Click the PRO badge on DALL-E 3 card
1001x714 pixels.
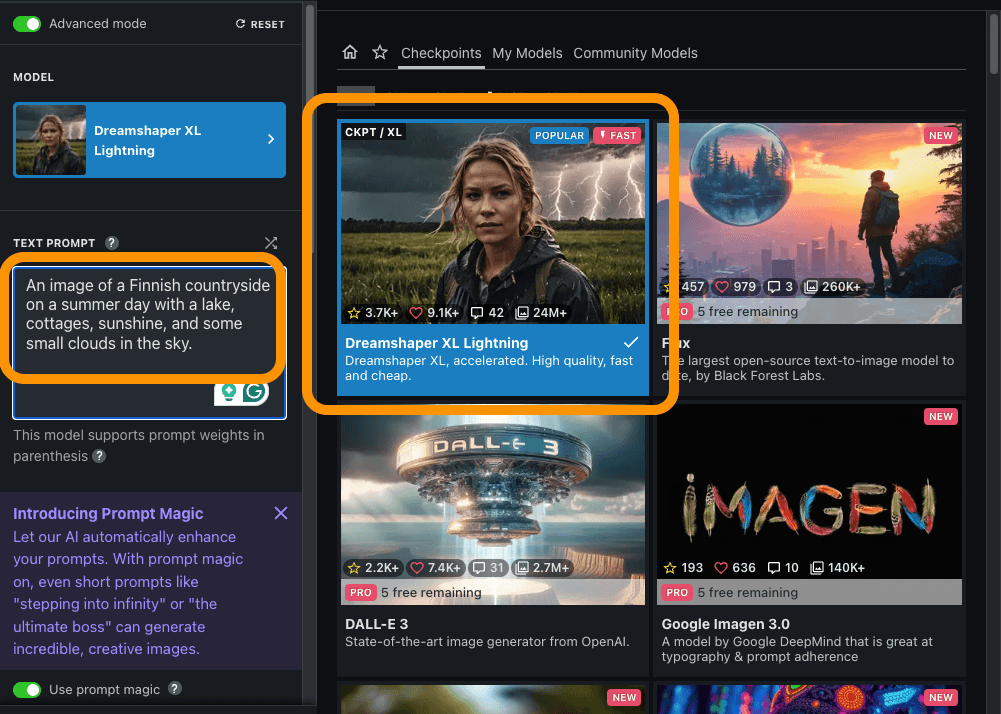tap(361, 593)
